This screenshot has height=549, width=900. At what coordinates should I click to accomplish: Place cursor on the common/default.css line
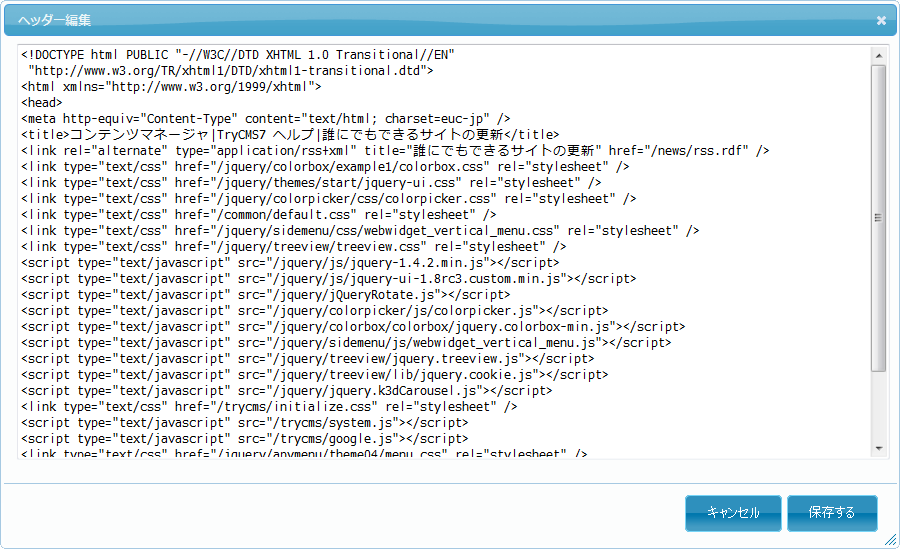pyautogui.click(x=258, y=215)
